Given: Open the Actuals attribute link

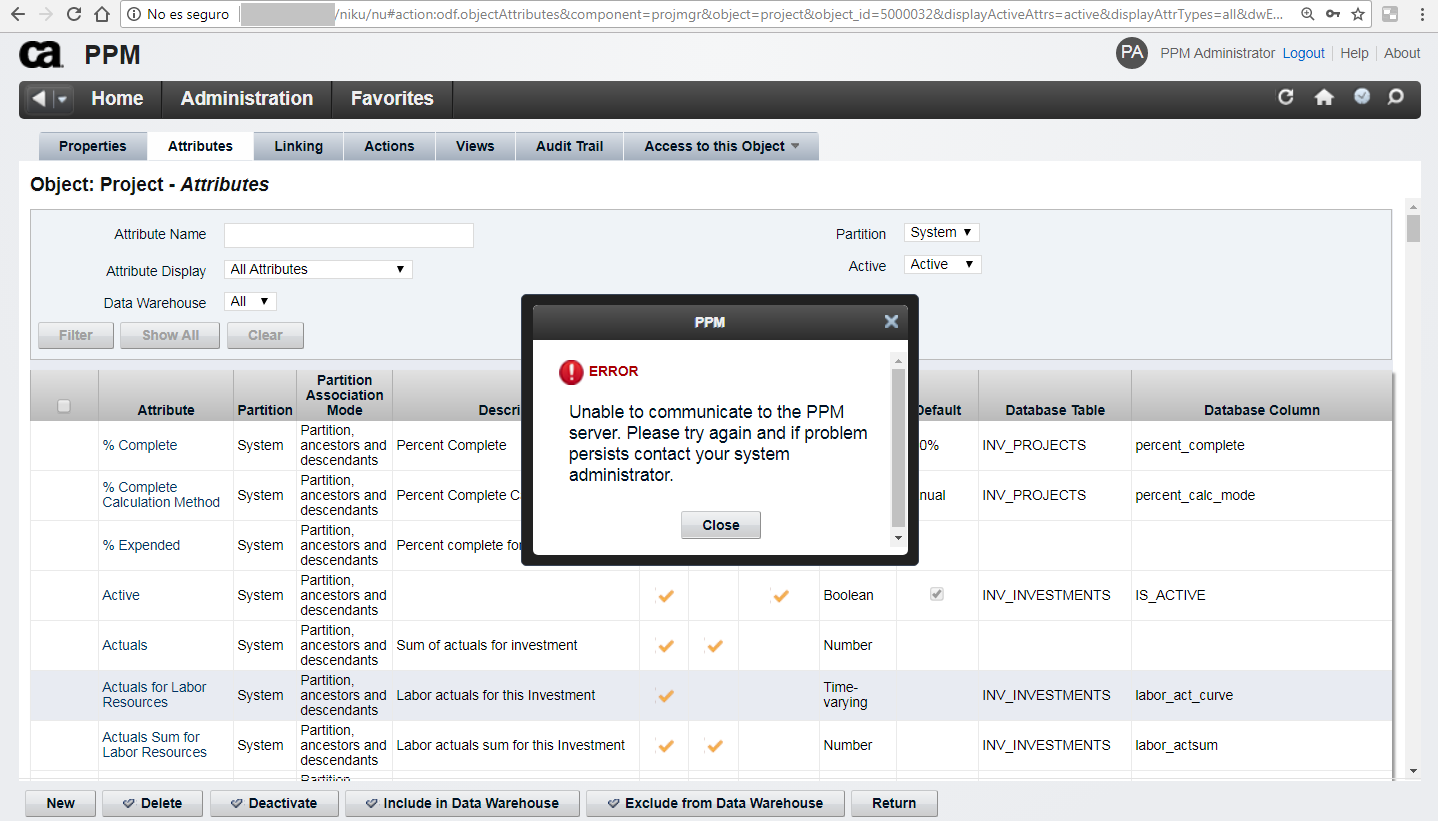Looking at the screenshot, I should click(x=125, y=645).
